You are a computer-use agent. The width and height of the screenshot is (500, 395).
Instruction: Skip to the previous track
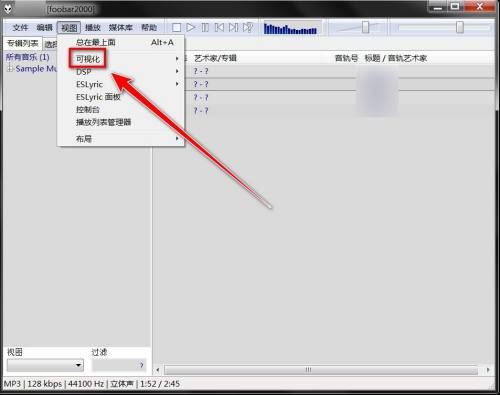pyautogui.click(x=219, y=27)
